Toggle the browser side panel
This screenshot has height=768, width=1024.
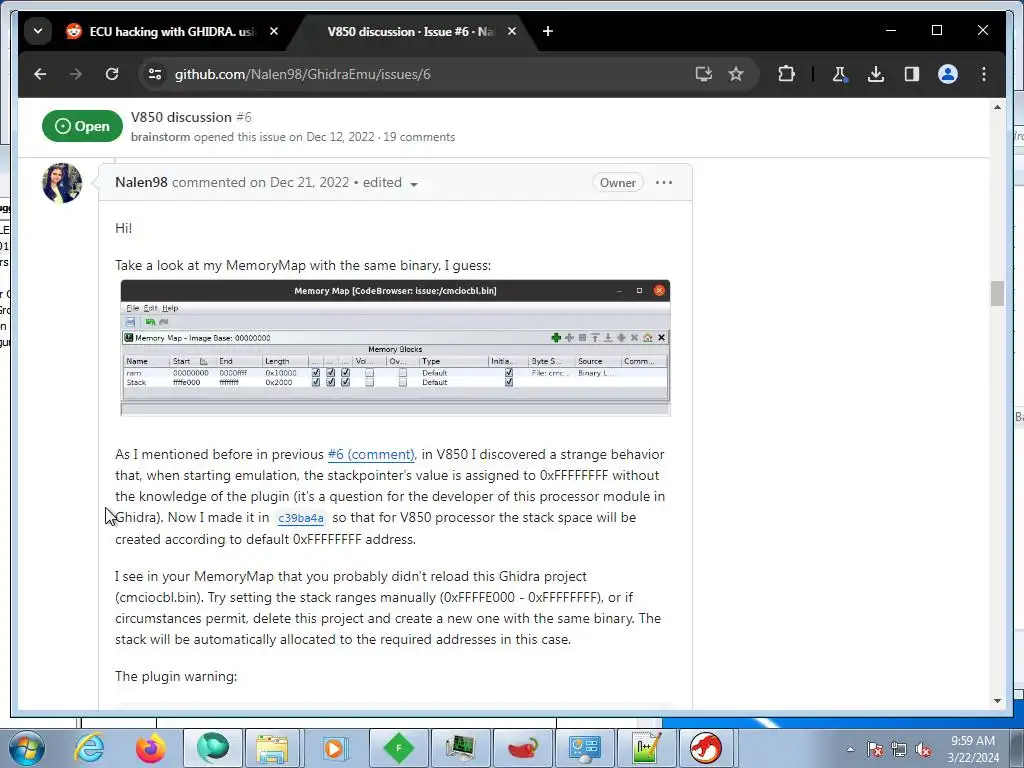click(x=912, y=74)
